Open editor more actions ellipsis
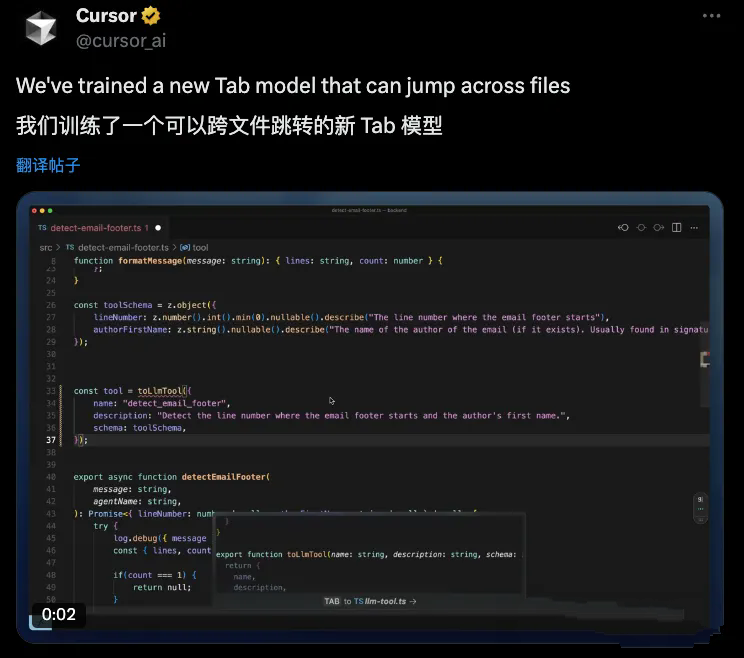This screenshot has width=744, height=658. pos(694,228)
